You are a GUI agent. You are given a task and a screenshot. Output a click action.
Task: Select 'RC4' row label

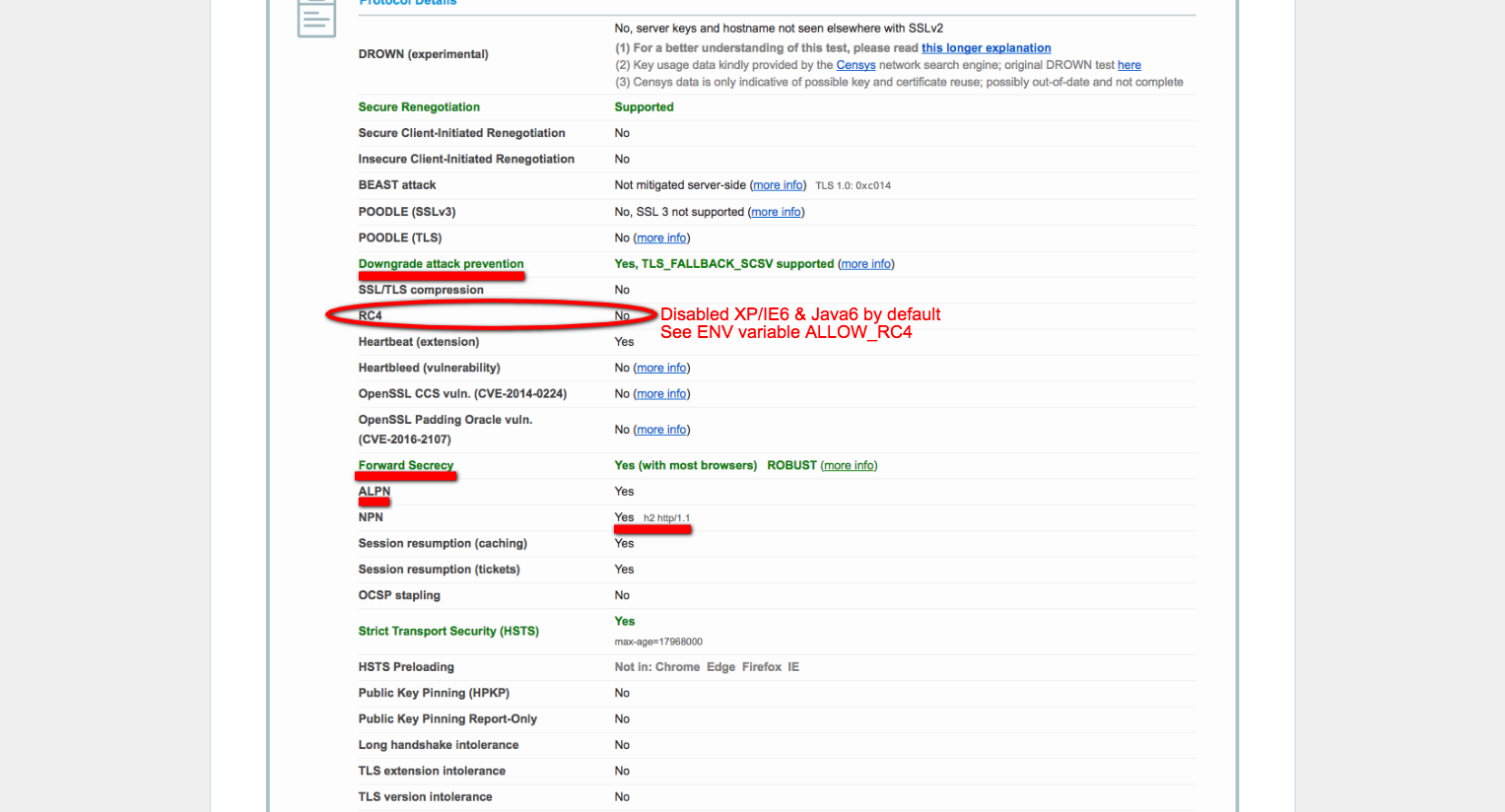pyautogui.click(x=370, y=315)
